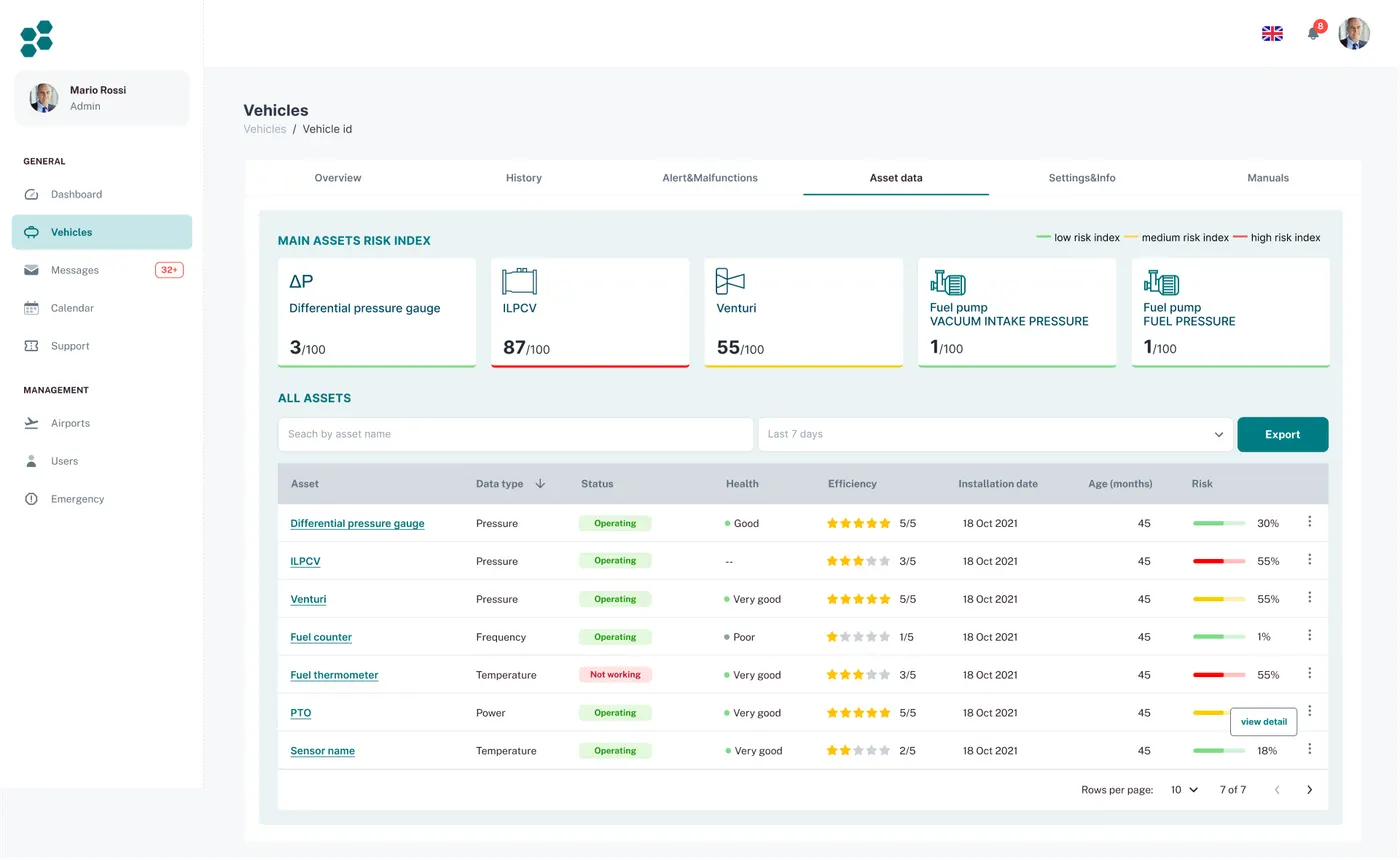The height and width of the screenshot is (860, 1400).
Task: Click the Vacuum Intake Pressure pump icon
Action: 947,281
